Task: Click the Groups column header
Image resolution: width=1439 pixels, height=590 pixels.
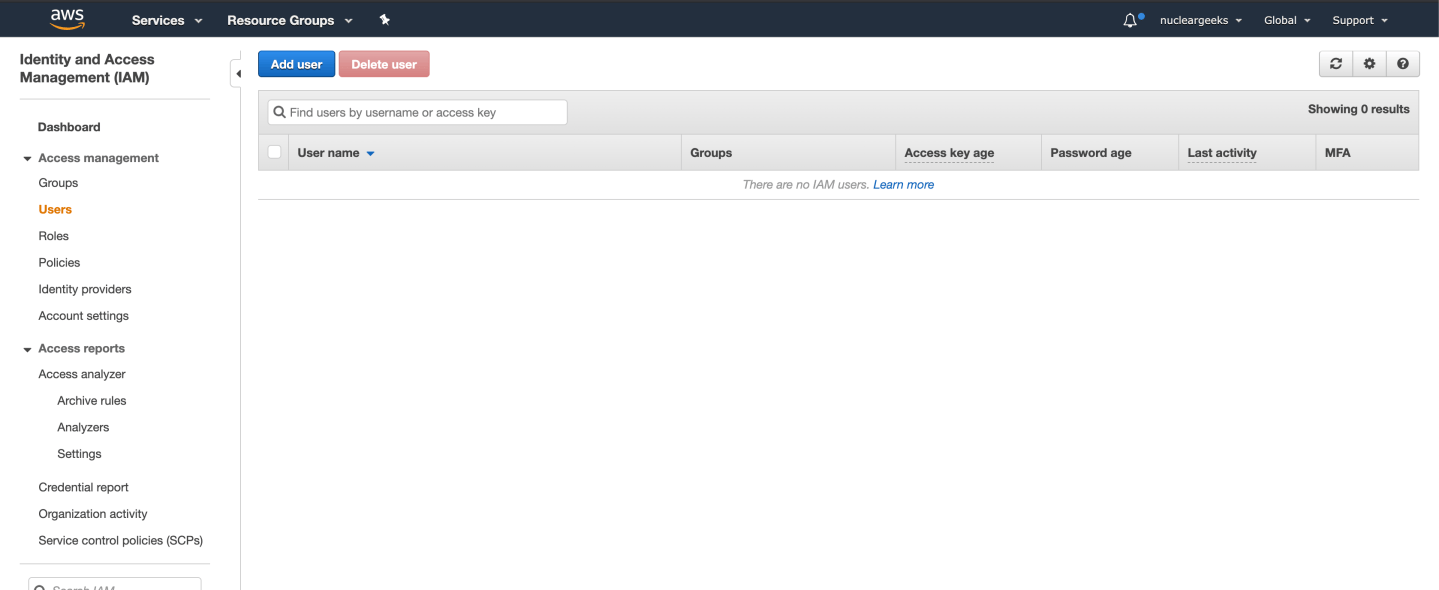Action: [x=711, y=153]
